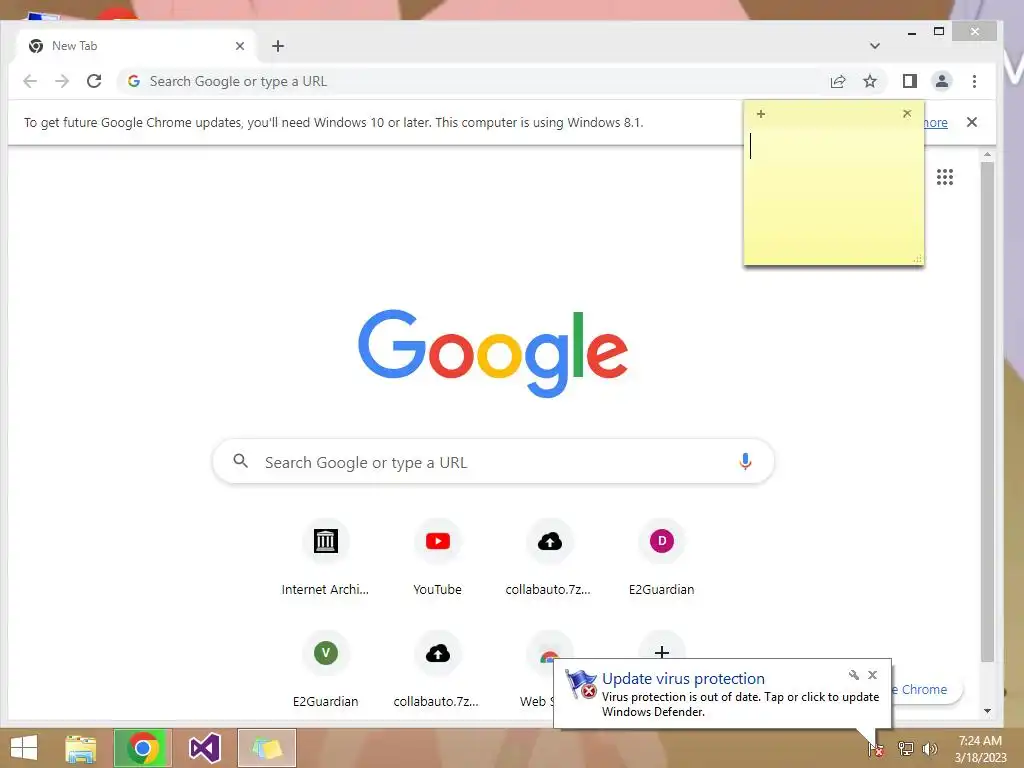Click the browser back arrow
The image size is (1024, 768).
click(30, 81)
